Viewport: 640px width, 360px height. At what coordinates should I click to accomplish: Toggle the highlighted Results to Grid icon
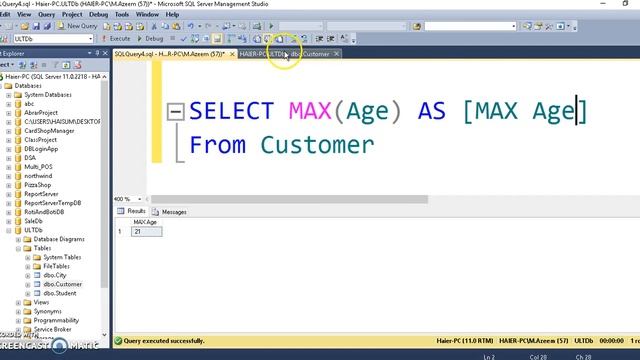217,39
